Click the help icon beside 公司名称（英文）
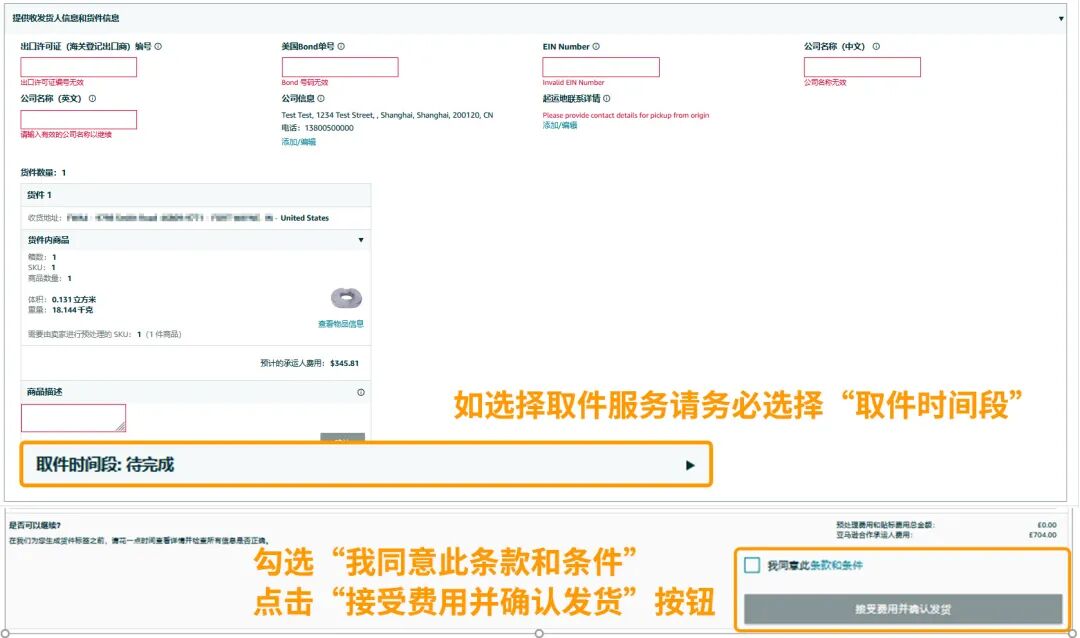 pos(93,99)
